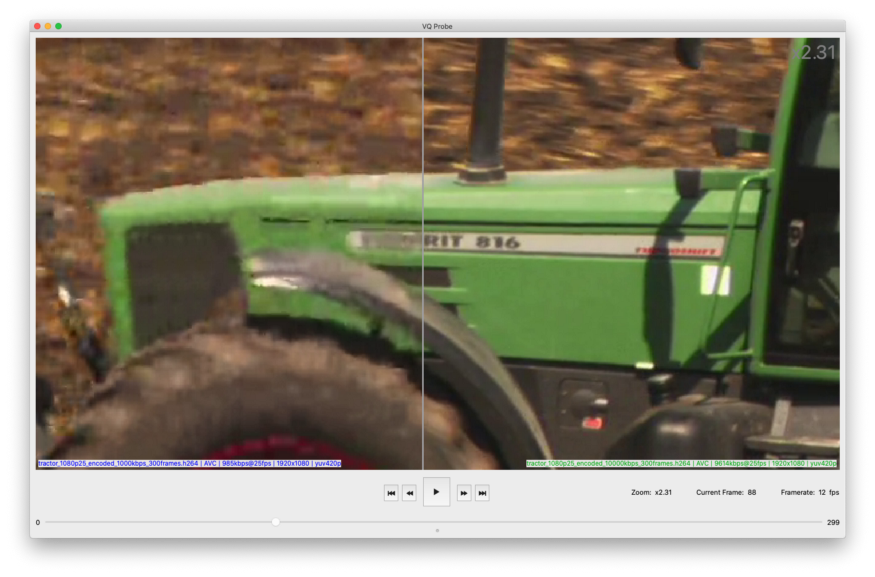Click the 299 end frame label
The width and height of the screenshot is (875, 577).
coord(833,523)
